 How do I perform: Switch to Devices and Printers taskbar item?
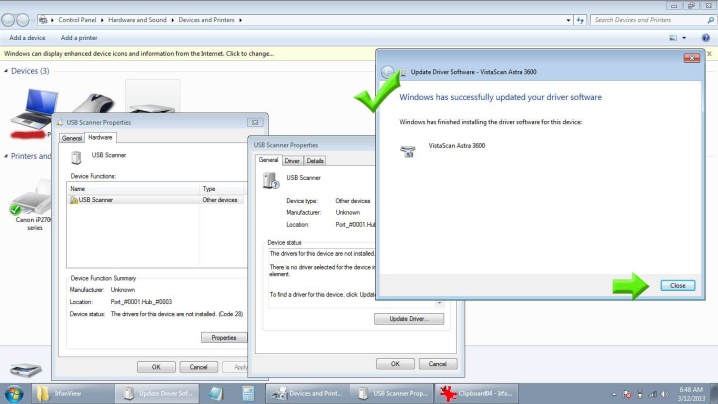tap(307, 393)
